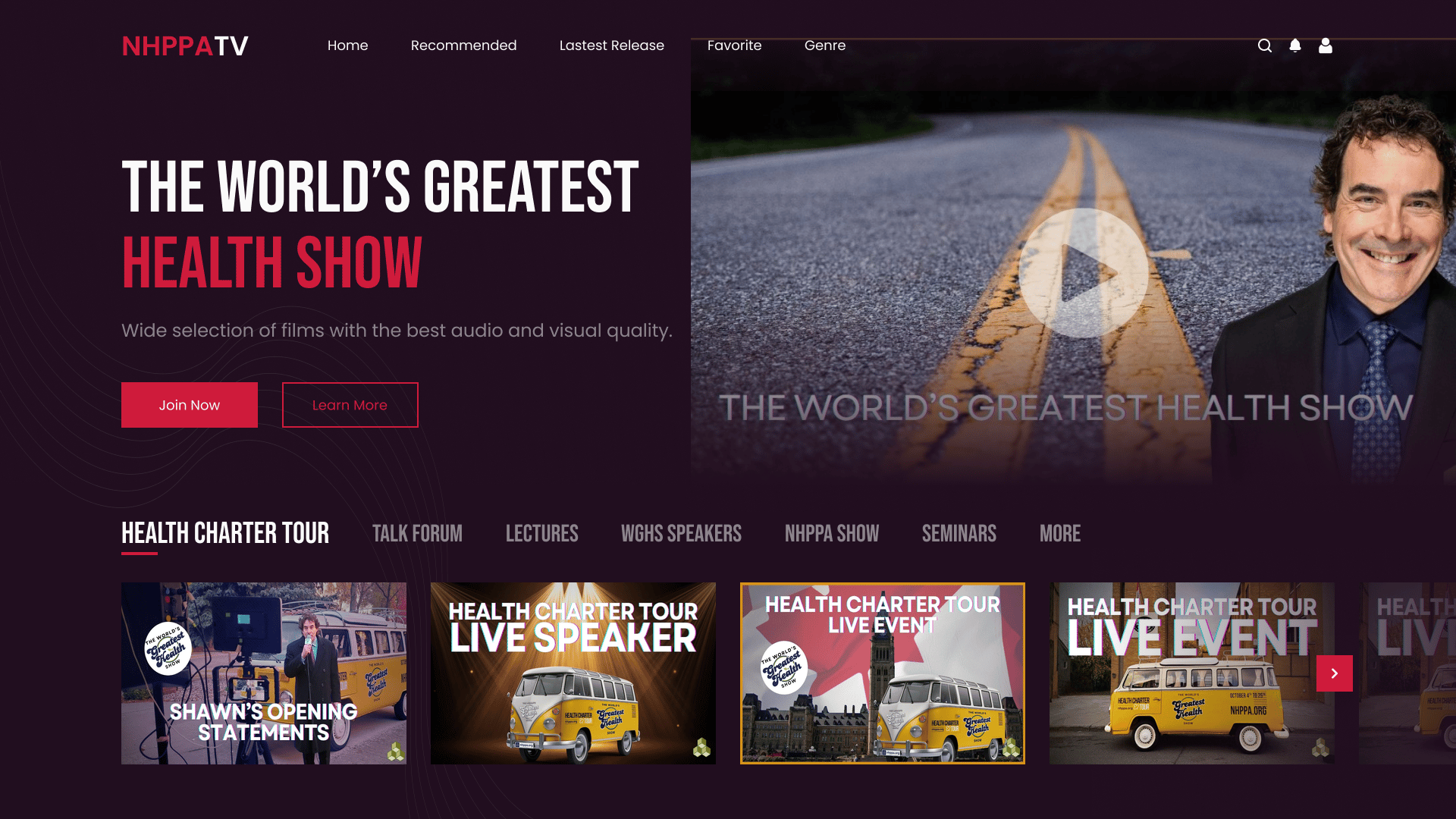Play the featured Health Show video
Screen dimensions: 1456x819
pyautogui.click(x=1083, y=273)
